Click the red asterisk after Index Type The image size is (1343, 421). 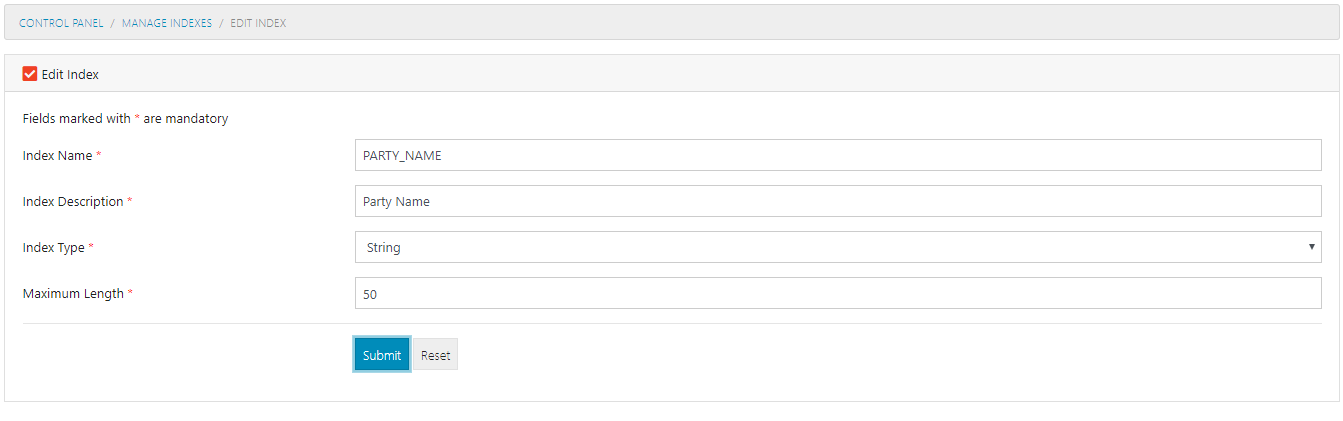92,248
